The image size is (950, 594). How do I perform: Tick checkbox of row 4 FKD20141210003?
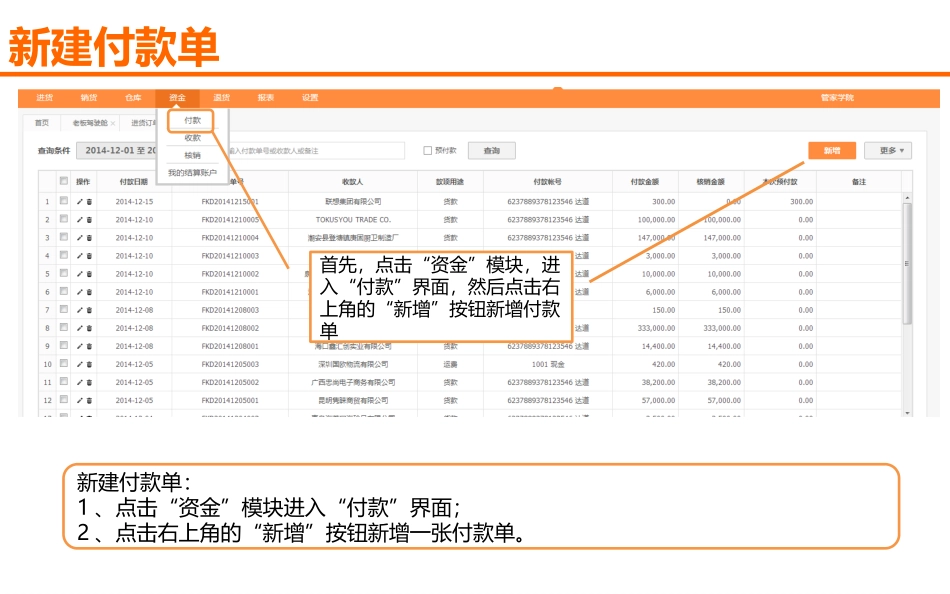[x=64, y=255]
